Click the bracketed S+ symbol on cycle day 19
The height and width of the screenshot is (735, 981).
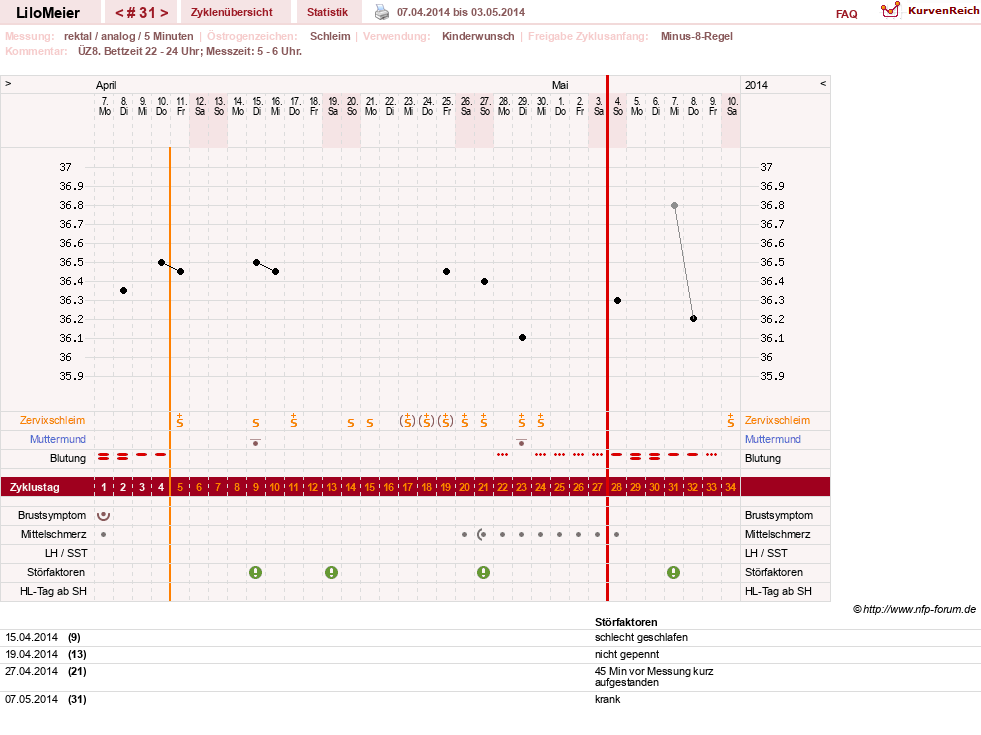pos(445,420)
